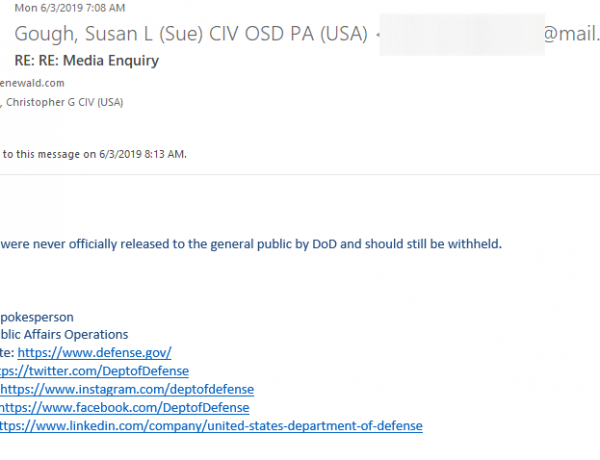Click the replied-to-this-message info bar text
Screen dimensions: 600x460
(x=95, y=154)
